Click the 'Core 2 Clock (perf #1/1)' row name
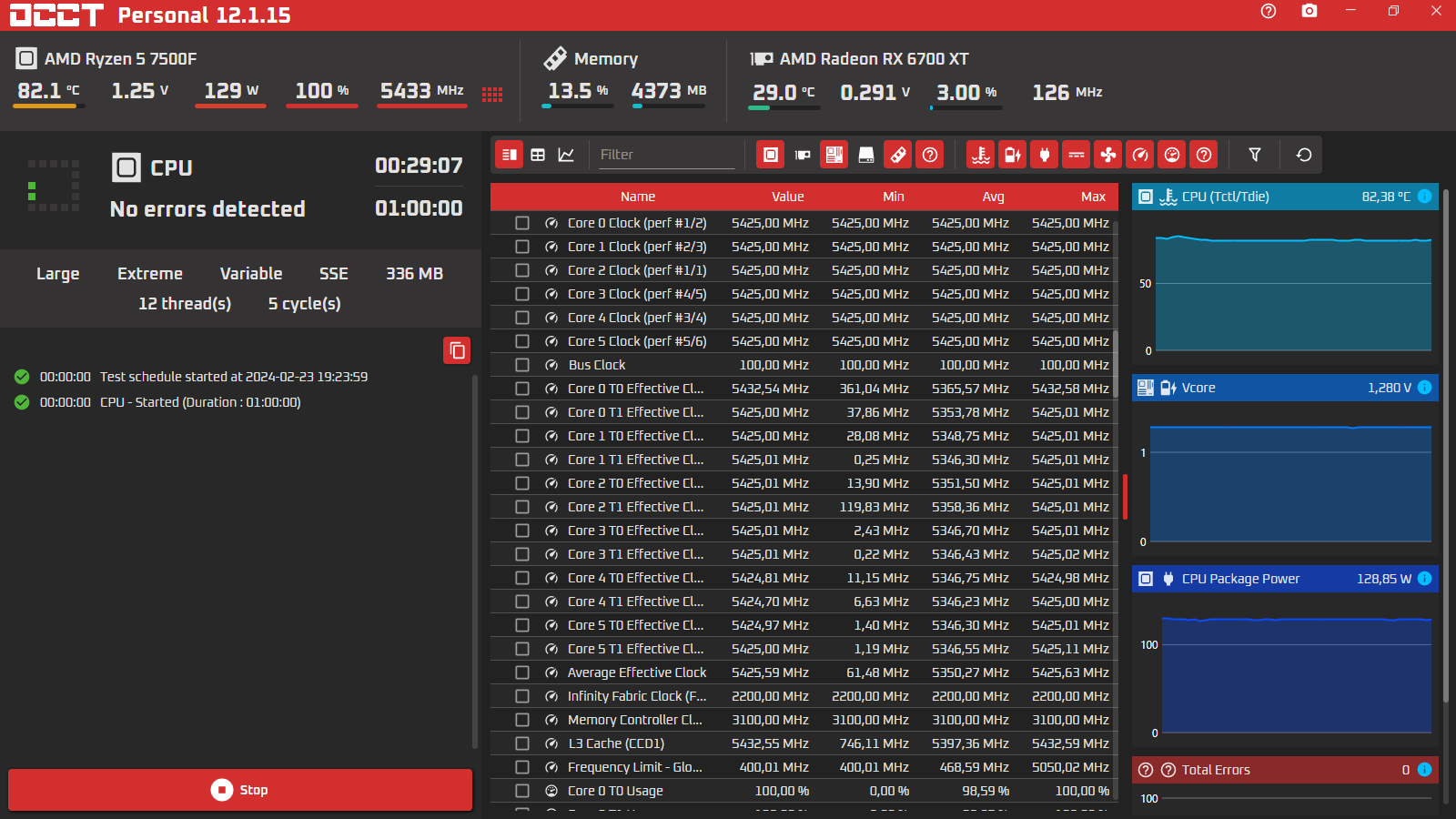 [637, 270]
